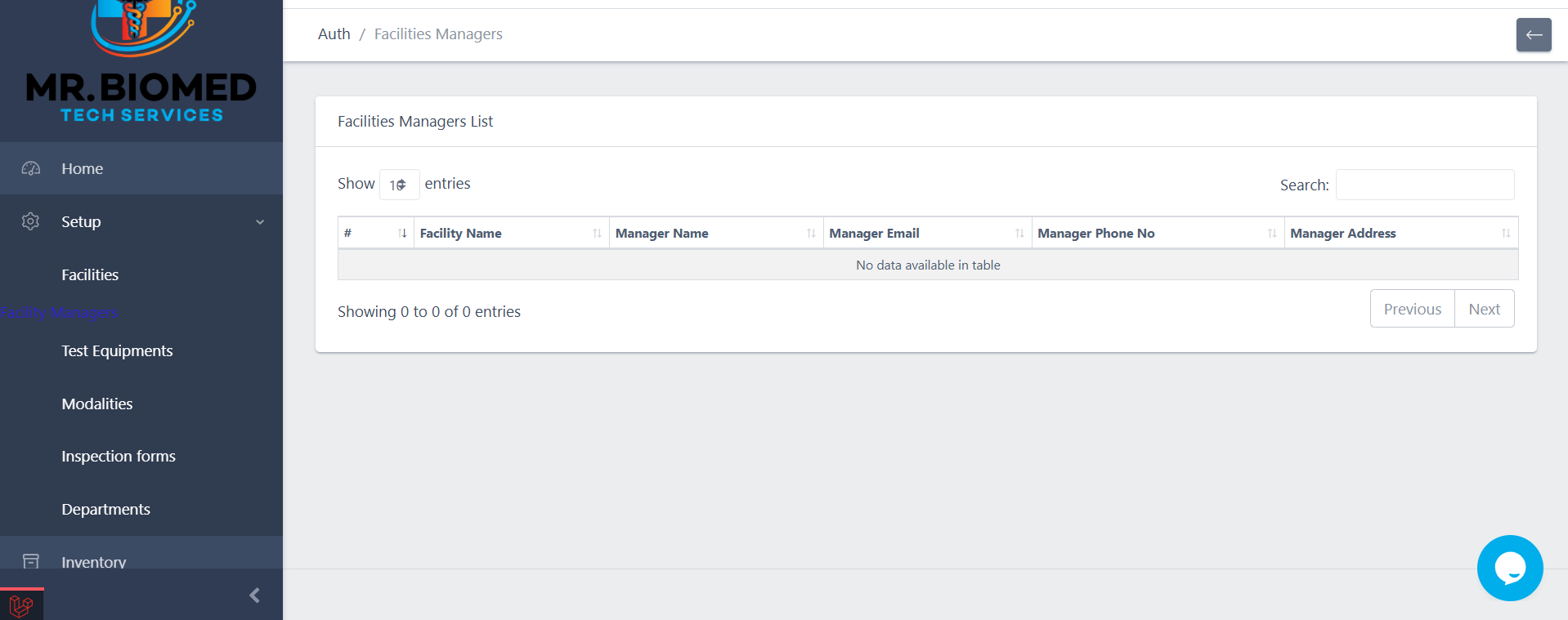1568x620 pixels.
Task: Click the Next pagination button
Action: tap(1484, 309)
